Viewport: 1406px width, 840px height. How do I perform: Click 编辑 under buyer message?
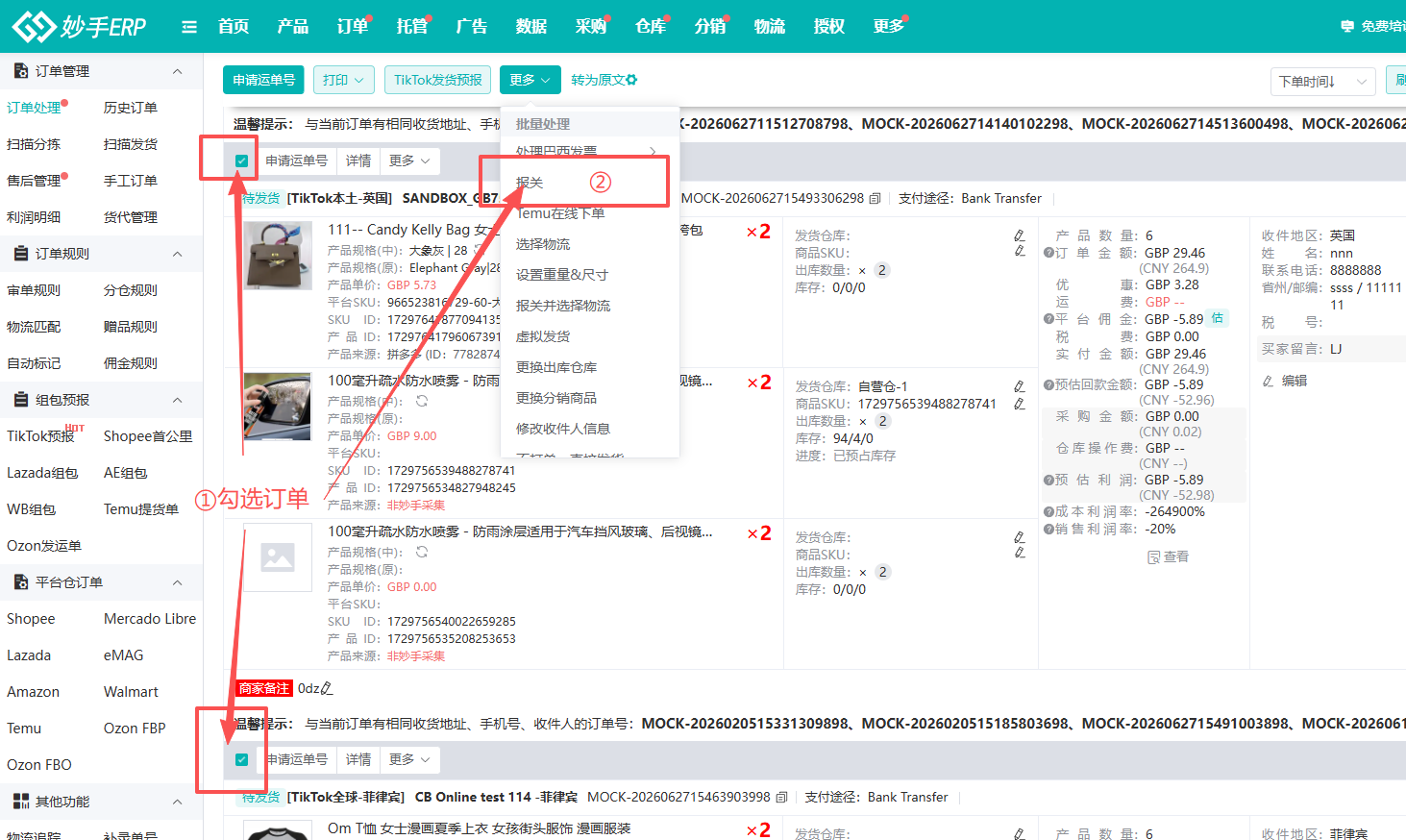coord(1286,381)
